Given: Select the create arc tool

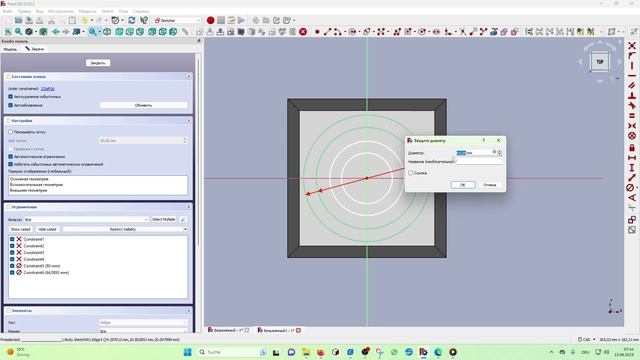Looking at the screenshot, I should [337, 31].
